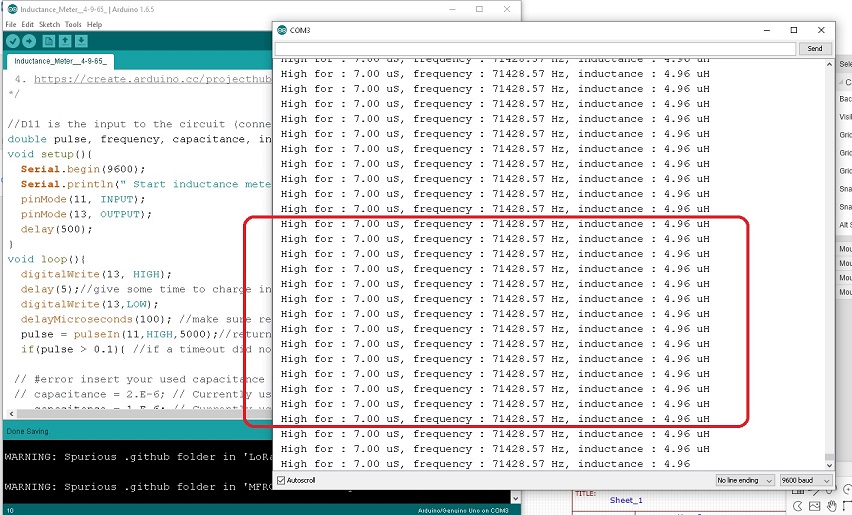This screenshot has width=852, height=515.
Task: Click the Verify checkmark icon in Arduino toolbar
Action: [x=13, y=41]
